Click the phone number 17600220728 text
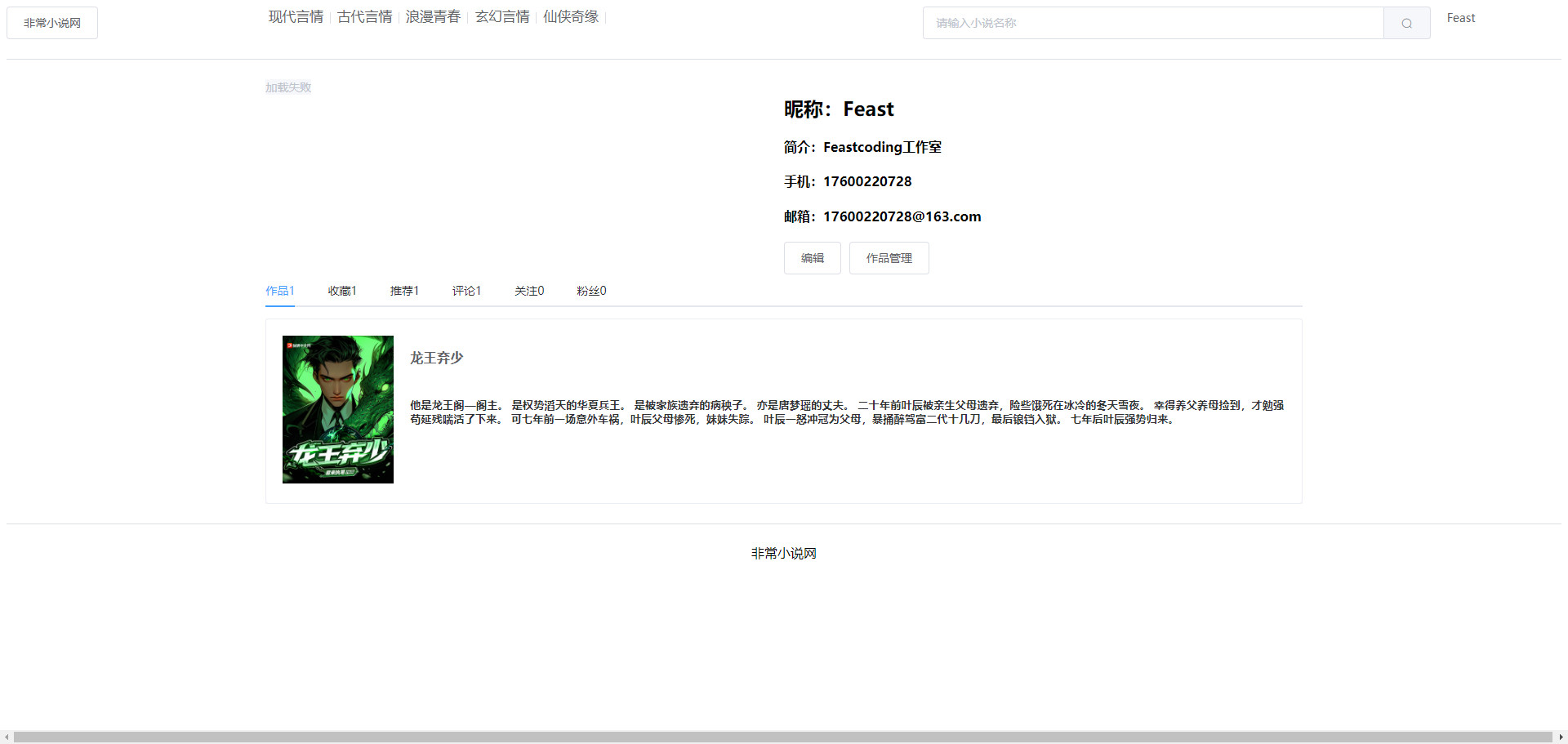This screenshot has width=1568, height=744. 867,181
